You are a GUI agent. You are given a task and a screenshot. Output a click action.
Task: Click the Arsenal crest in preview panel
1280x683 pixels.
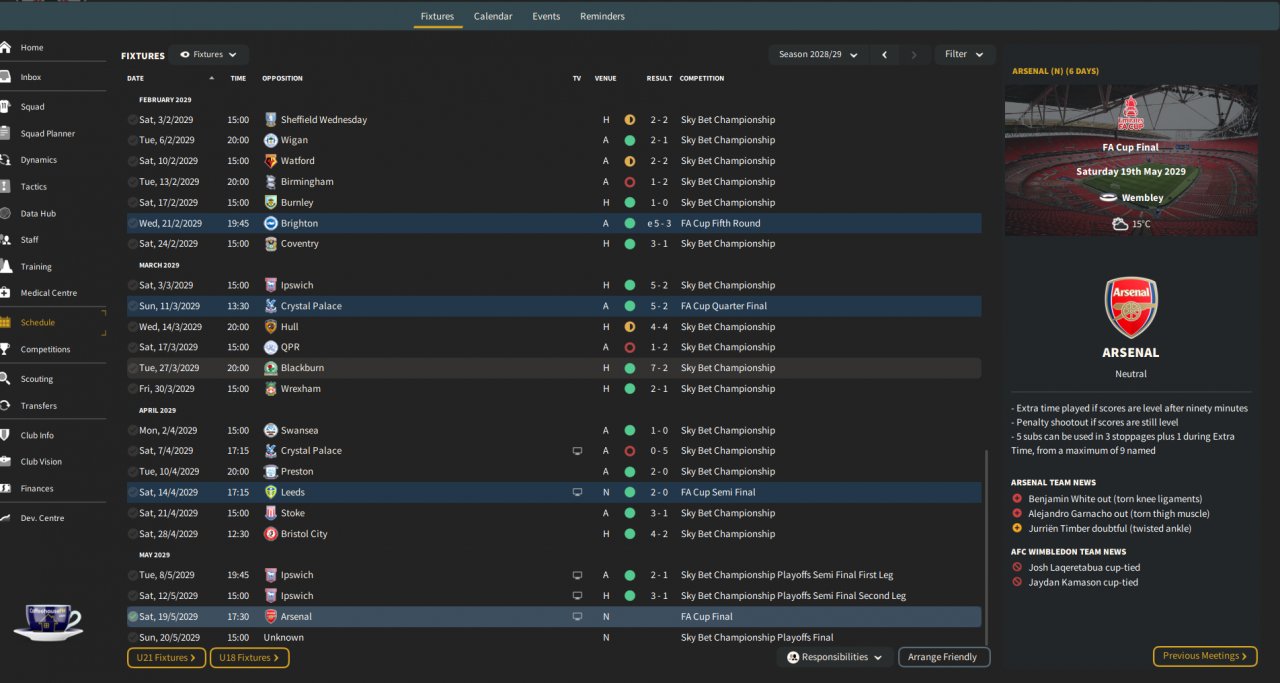[1131, 307]
